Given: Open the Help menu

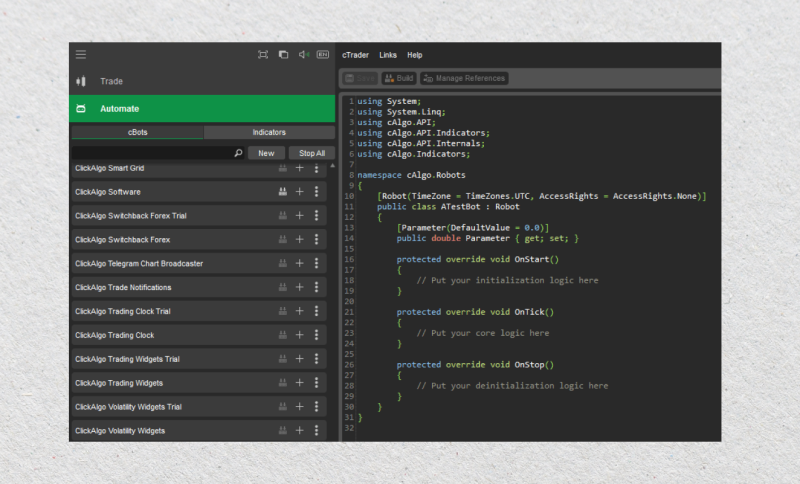Looking at the screenshot, I should (x=414, y=55).
